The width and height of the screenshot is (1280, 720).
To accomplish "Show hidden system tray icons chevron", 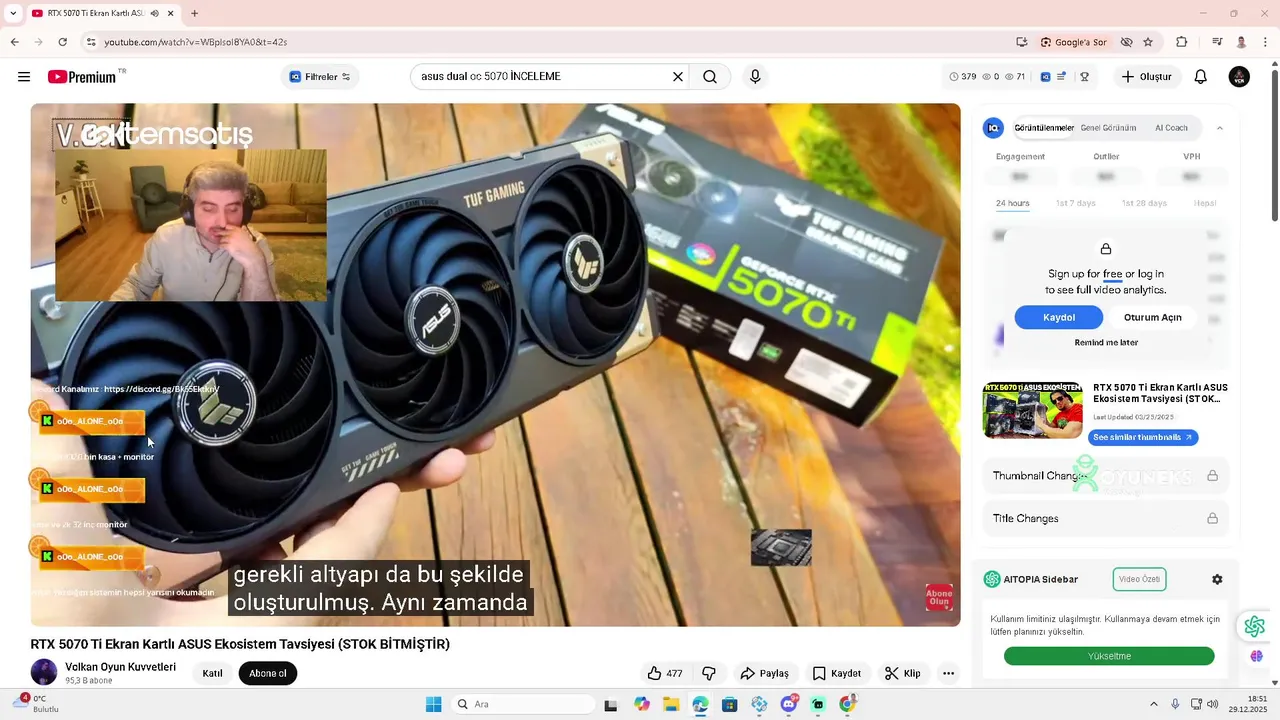I will click(x=1153, y=704).
